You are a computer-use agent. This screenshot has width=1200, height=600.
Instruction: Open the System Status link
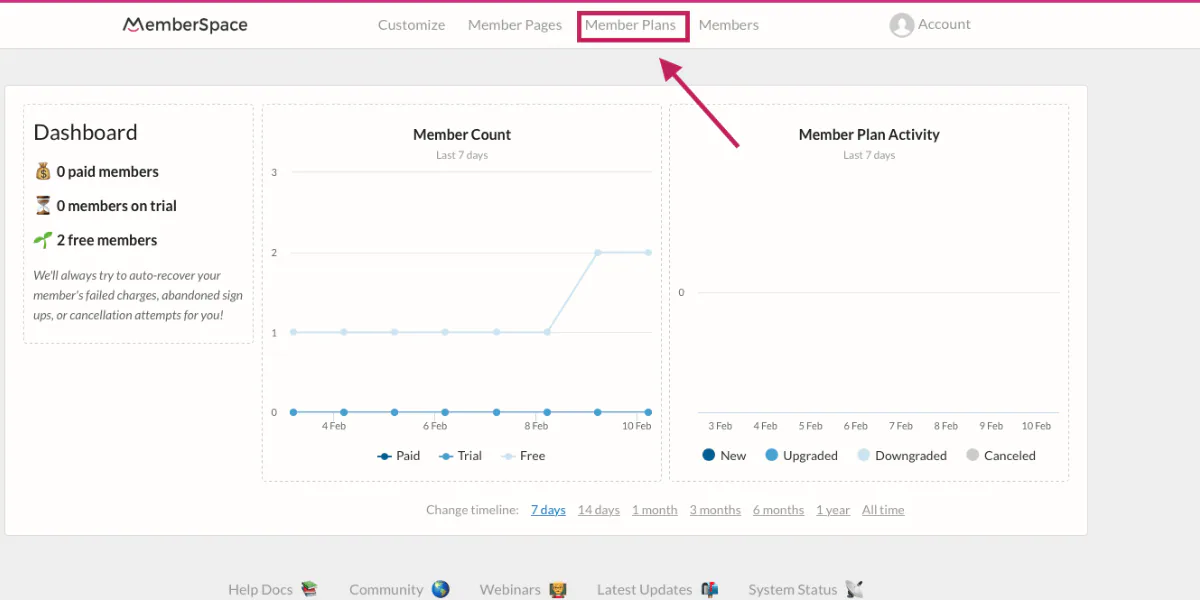(x=792, y=590)
